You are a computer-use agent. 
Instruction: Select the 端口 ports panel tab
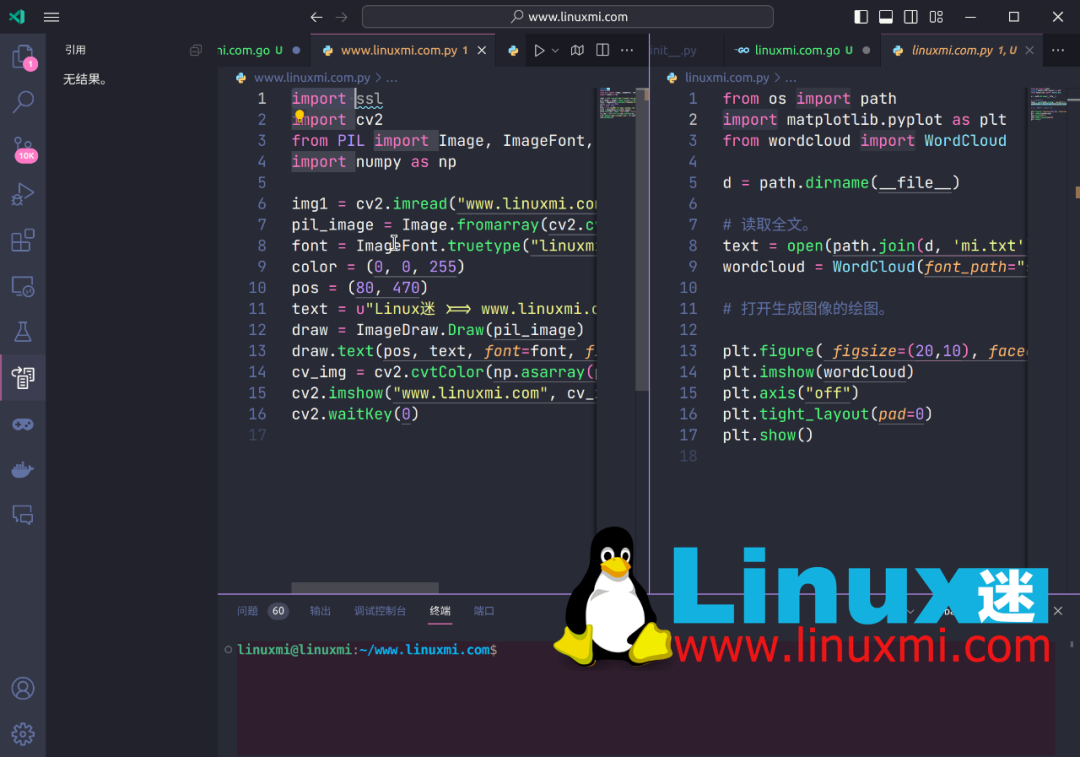click(484, 611)
